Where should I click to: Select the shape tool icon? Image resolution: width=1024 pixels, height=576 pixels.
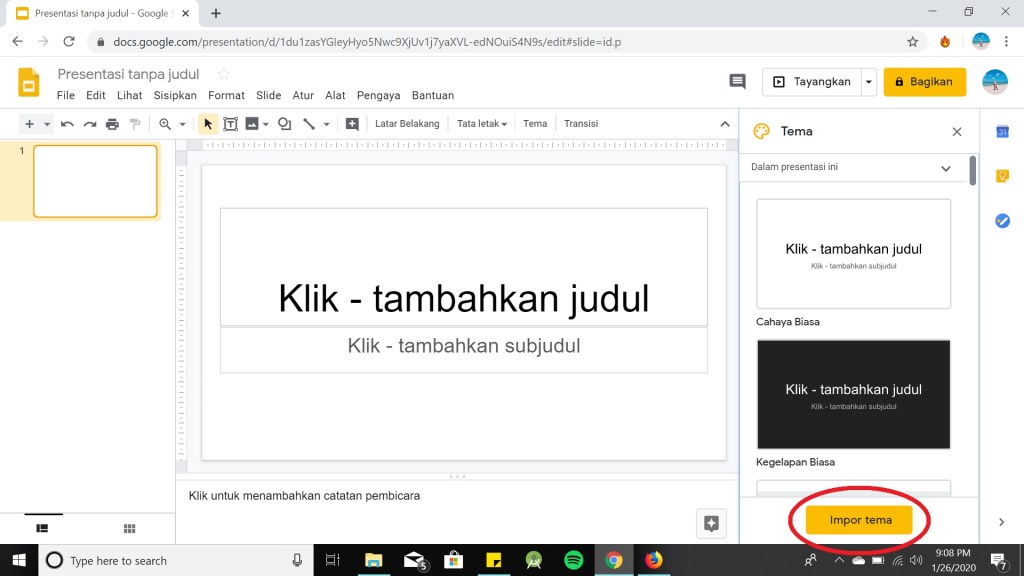coord(285,124)
